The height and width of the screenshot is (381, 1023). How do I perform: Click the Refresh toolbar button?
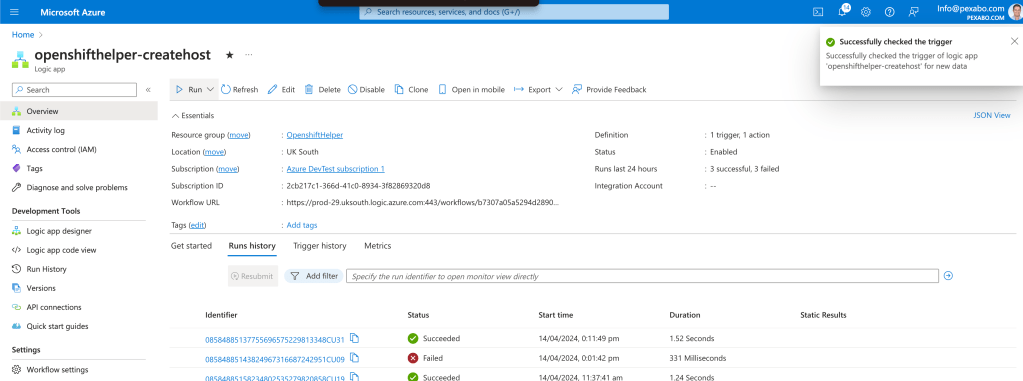click(x=239, y=89)
